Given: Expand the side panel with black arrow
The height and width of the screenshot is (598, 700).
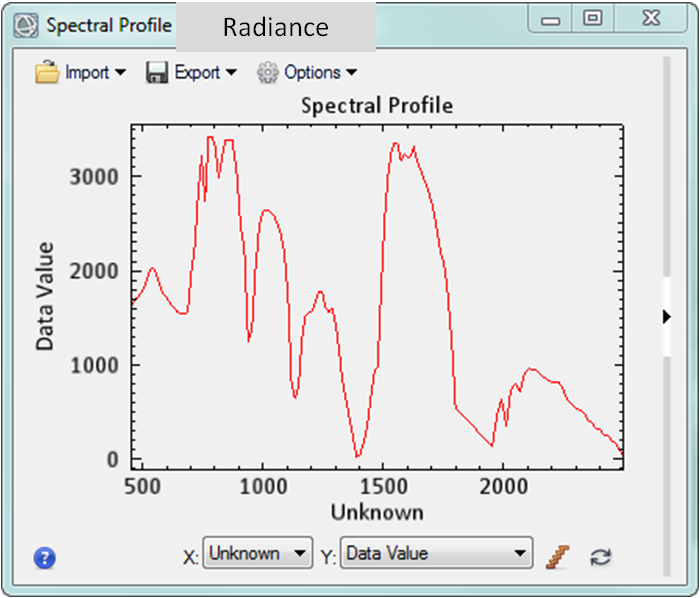Looking at the screenshot, I should (x=667, y=317).
